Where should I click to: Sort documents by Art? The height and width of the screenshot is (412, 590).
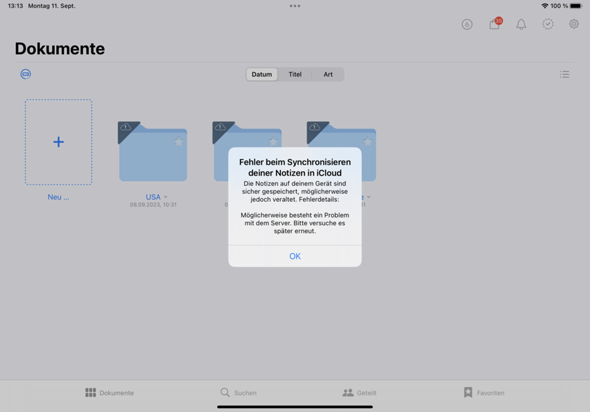pos(328,74)
